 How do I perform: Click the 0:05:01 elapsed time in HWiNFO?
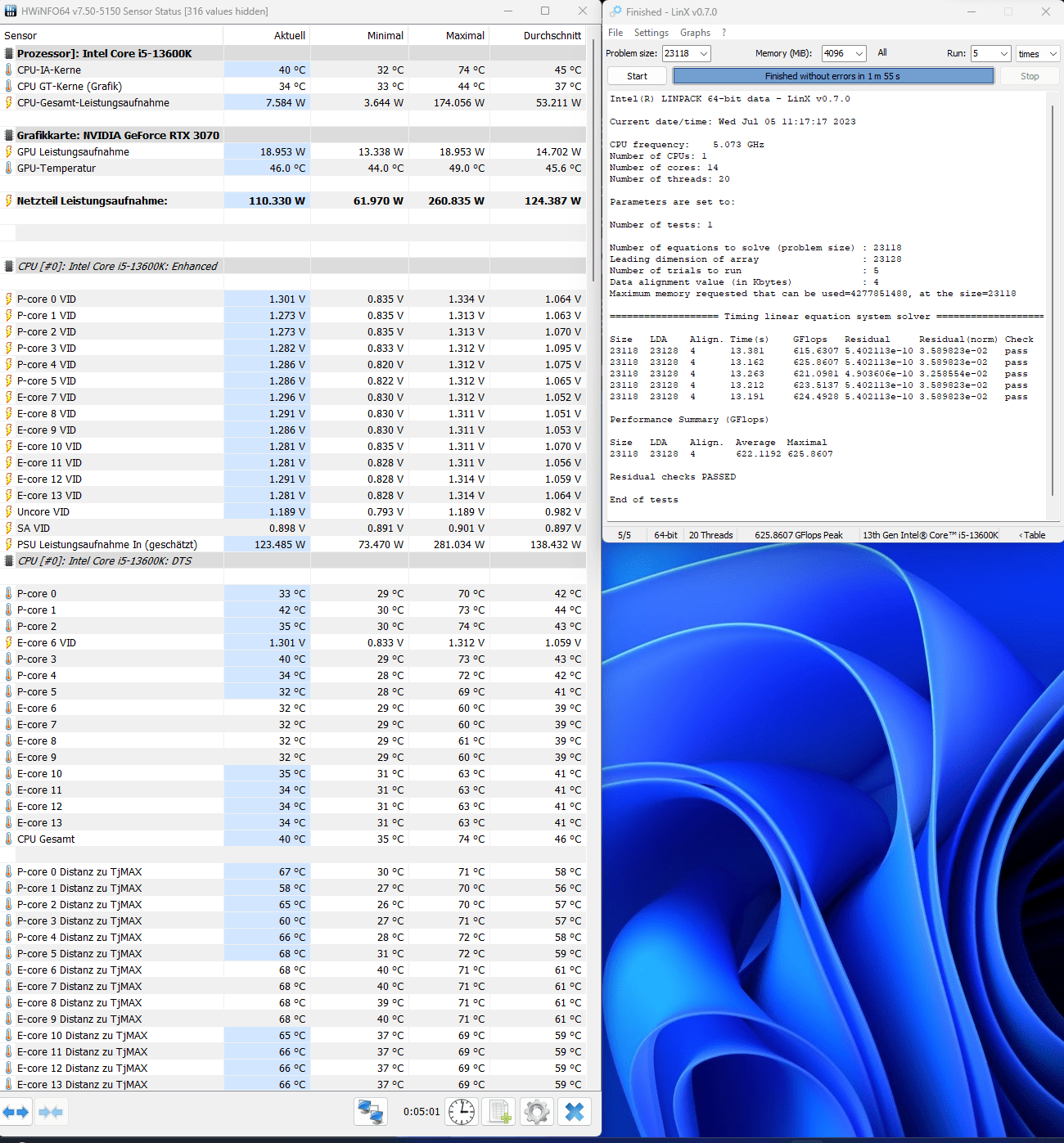pos(422,1112)
